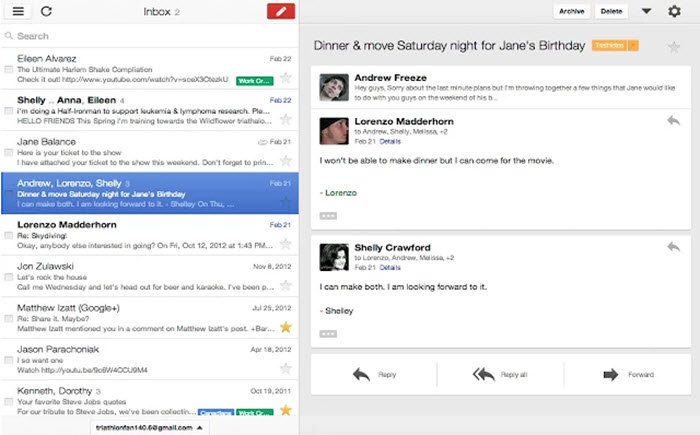Reply to Shelly Crawford's message arrow
Image resolution: width=700 pixels, height=435 pixels.
tap(673, 247)
